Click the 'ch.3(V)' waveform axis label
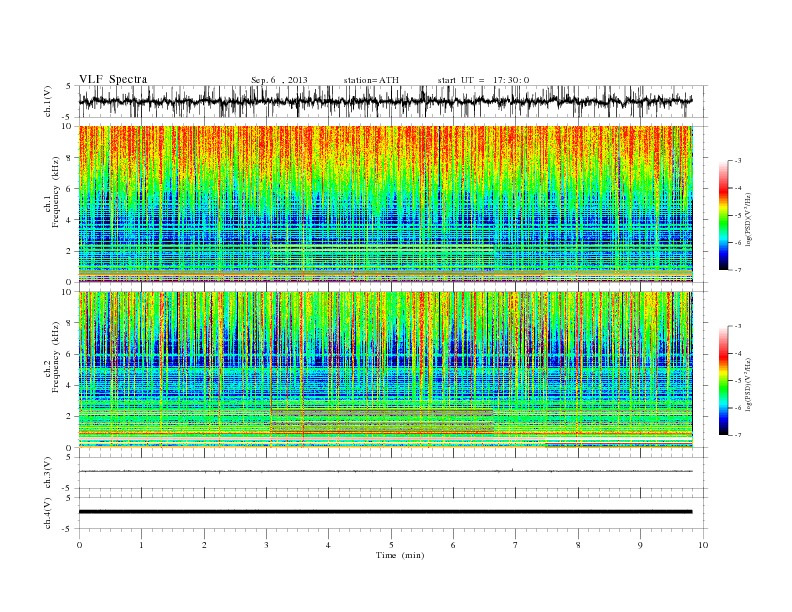This screenshot has width=792, height=612. 48,473
